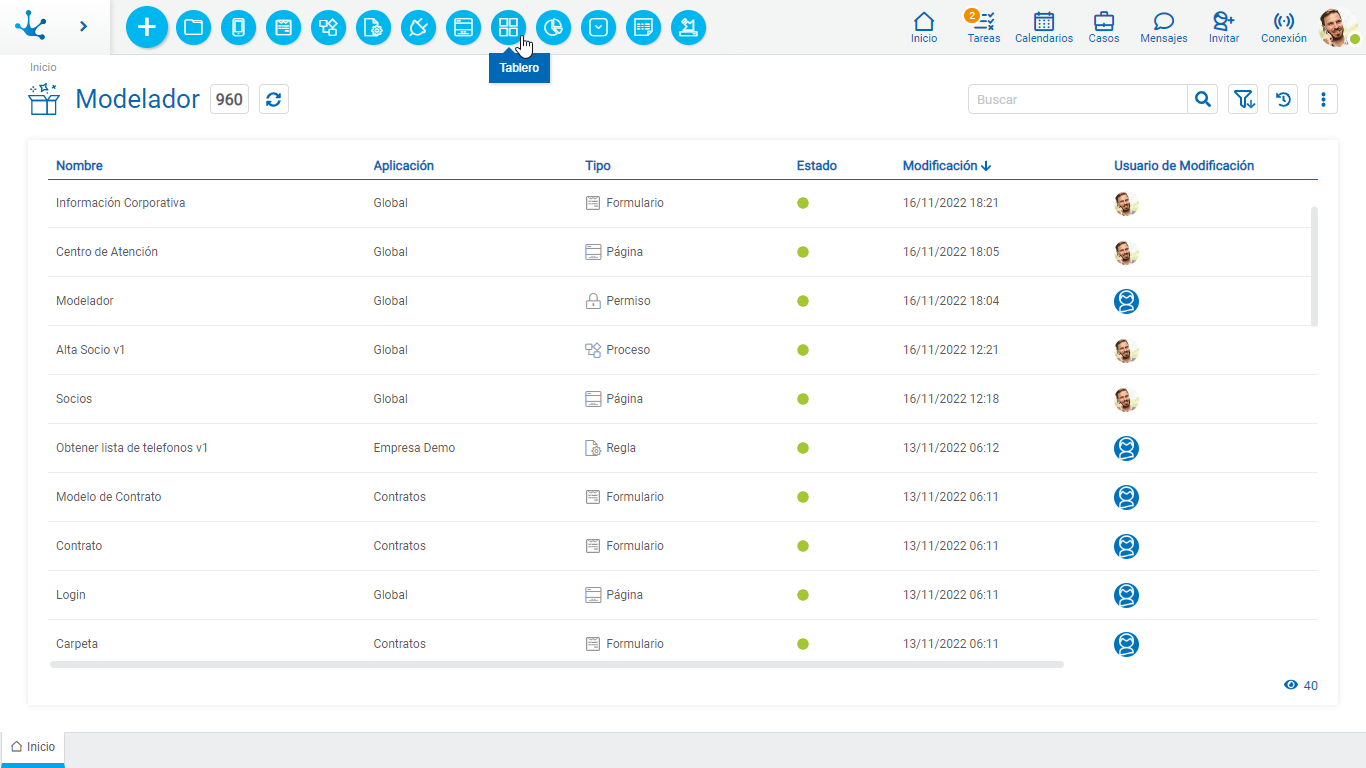Focus the Buscar search field
This screenshot has height=768, width=1366.
pos(1078,99)
